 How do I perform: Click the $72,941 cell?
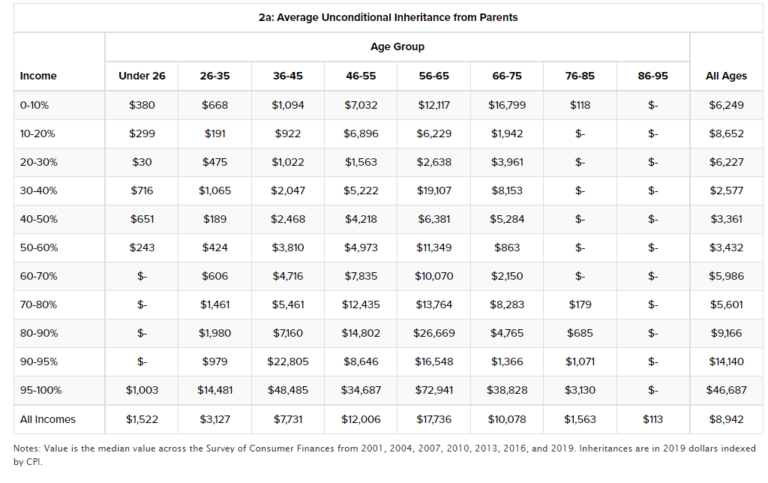point(433,390)
